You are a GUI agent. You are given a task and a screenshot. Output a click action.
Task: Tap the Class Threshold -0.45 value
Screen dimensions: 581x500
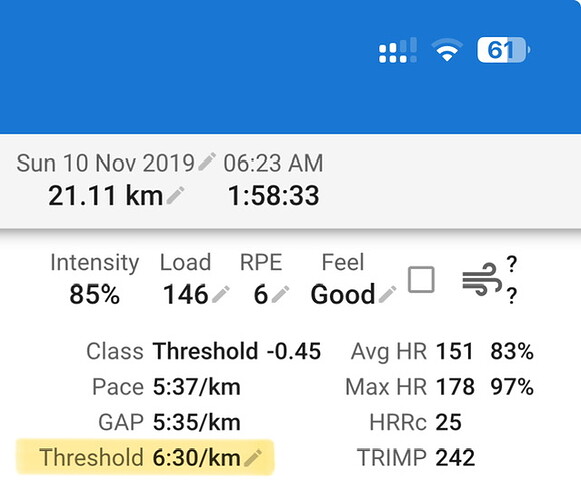(x=237, y=351)
